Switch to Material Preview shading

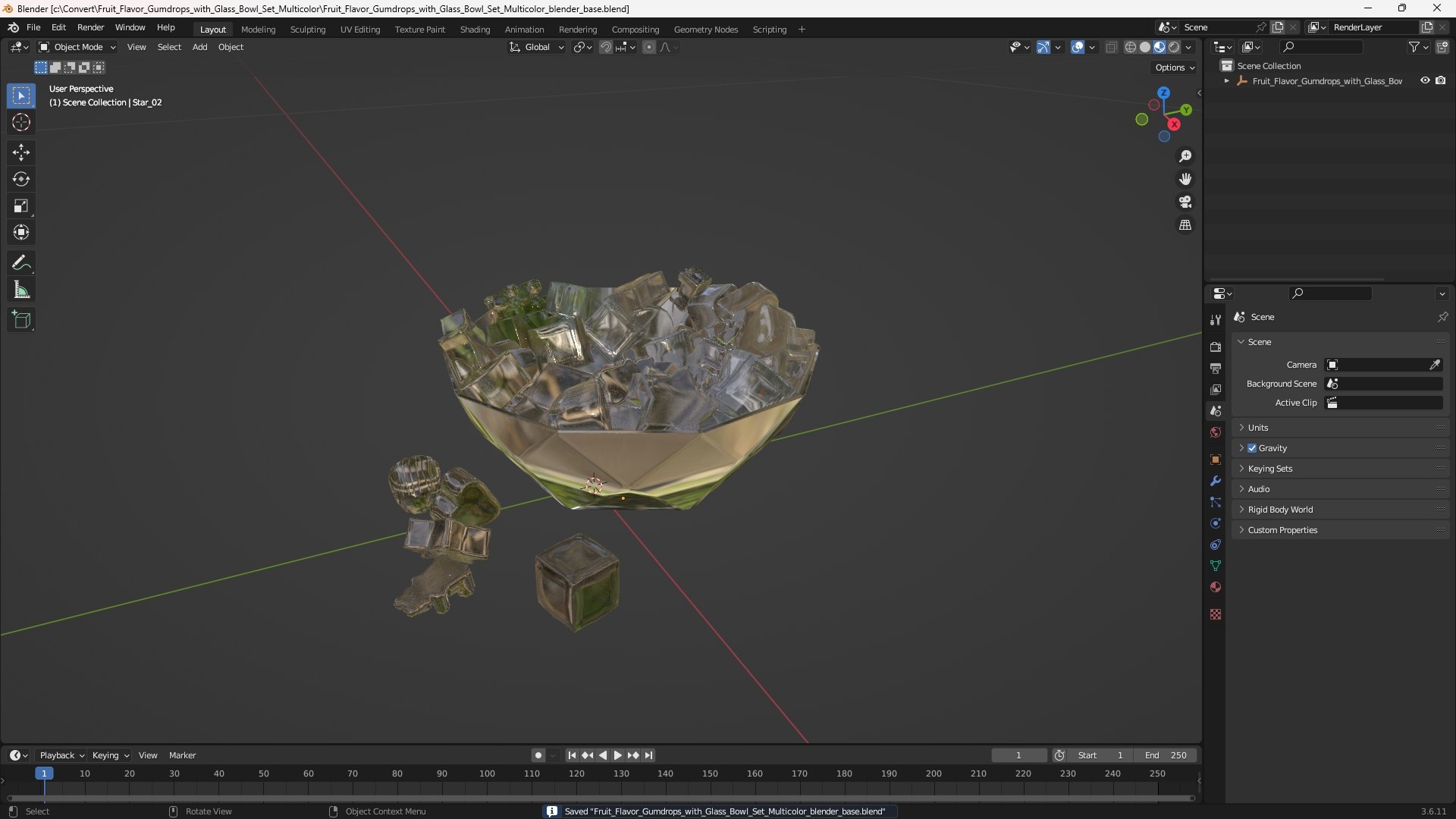click(1159, 47)
